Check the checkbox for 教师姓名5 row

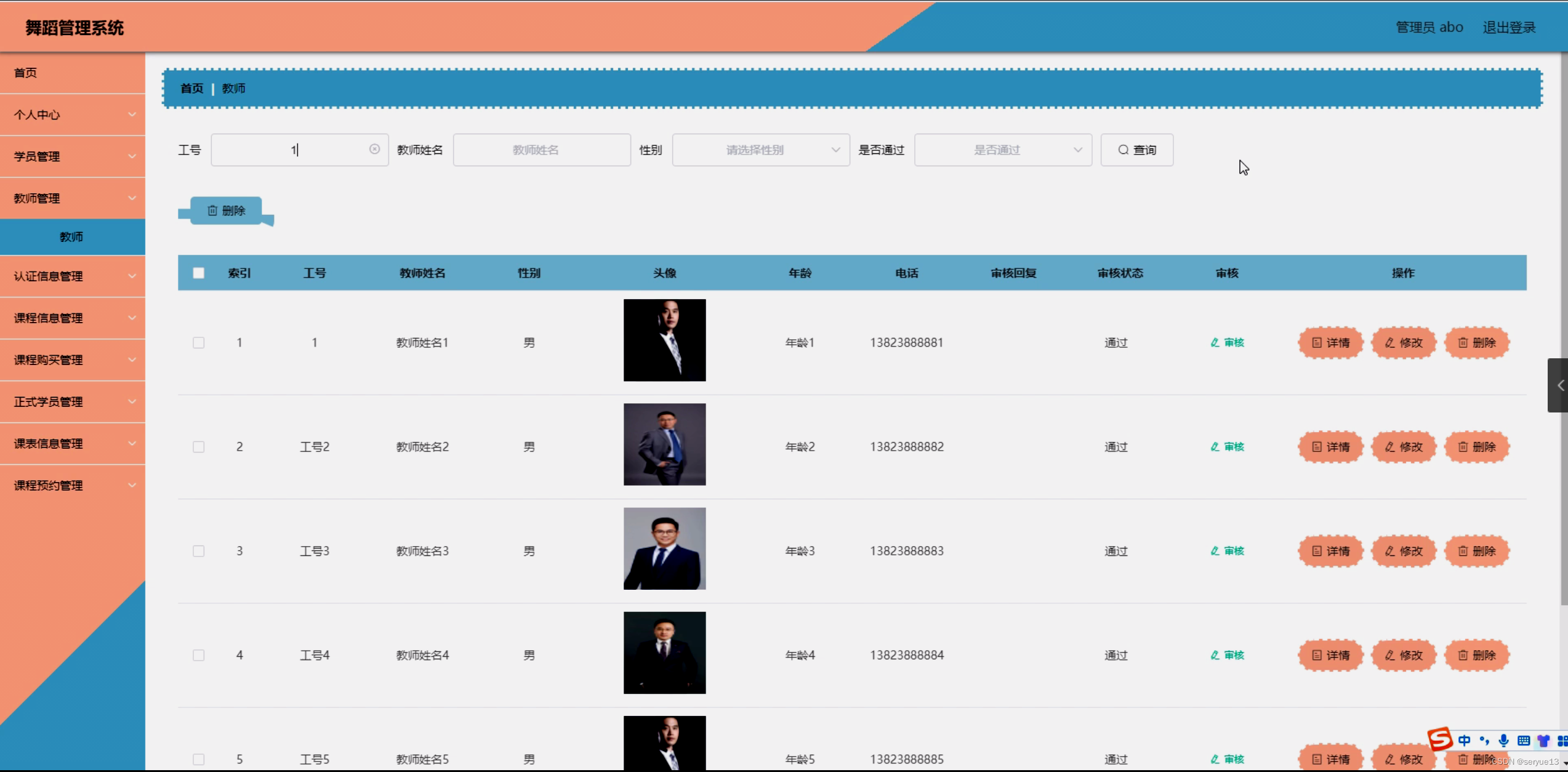click(198, 759)
